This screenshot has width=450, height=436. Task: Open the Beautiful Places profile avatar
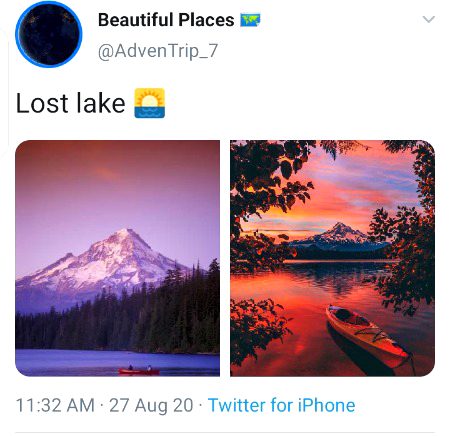49,35
